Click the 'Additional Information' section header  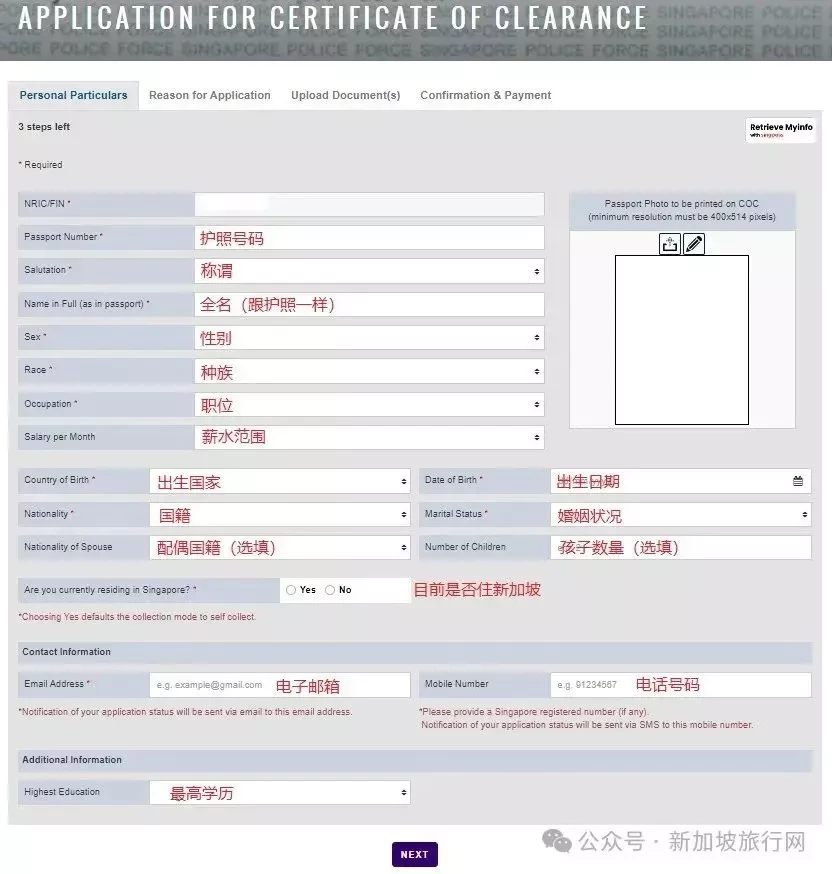tap(415, 760)
